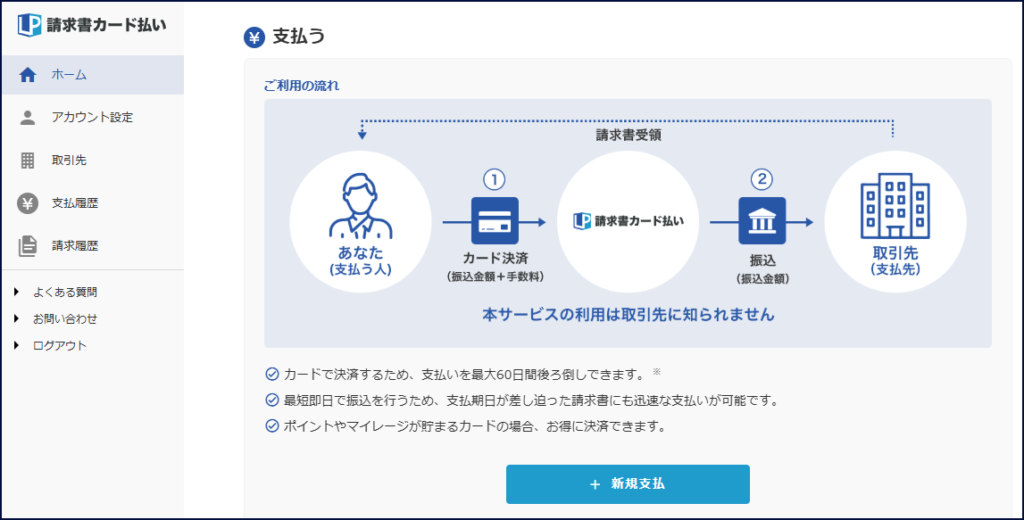Click the home icon in sidebar
Viewport: 1024px width, 520px height.
tap(28, 75)
